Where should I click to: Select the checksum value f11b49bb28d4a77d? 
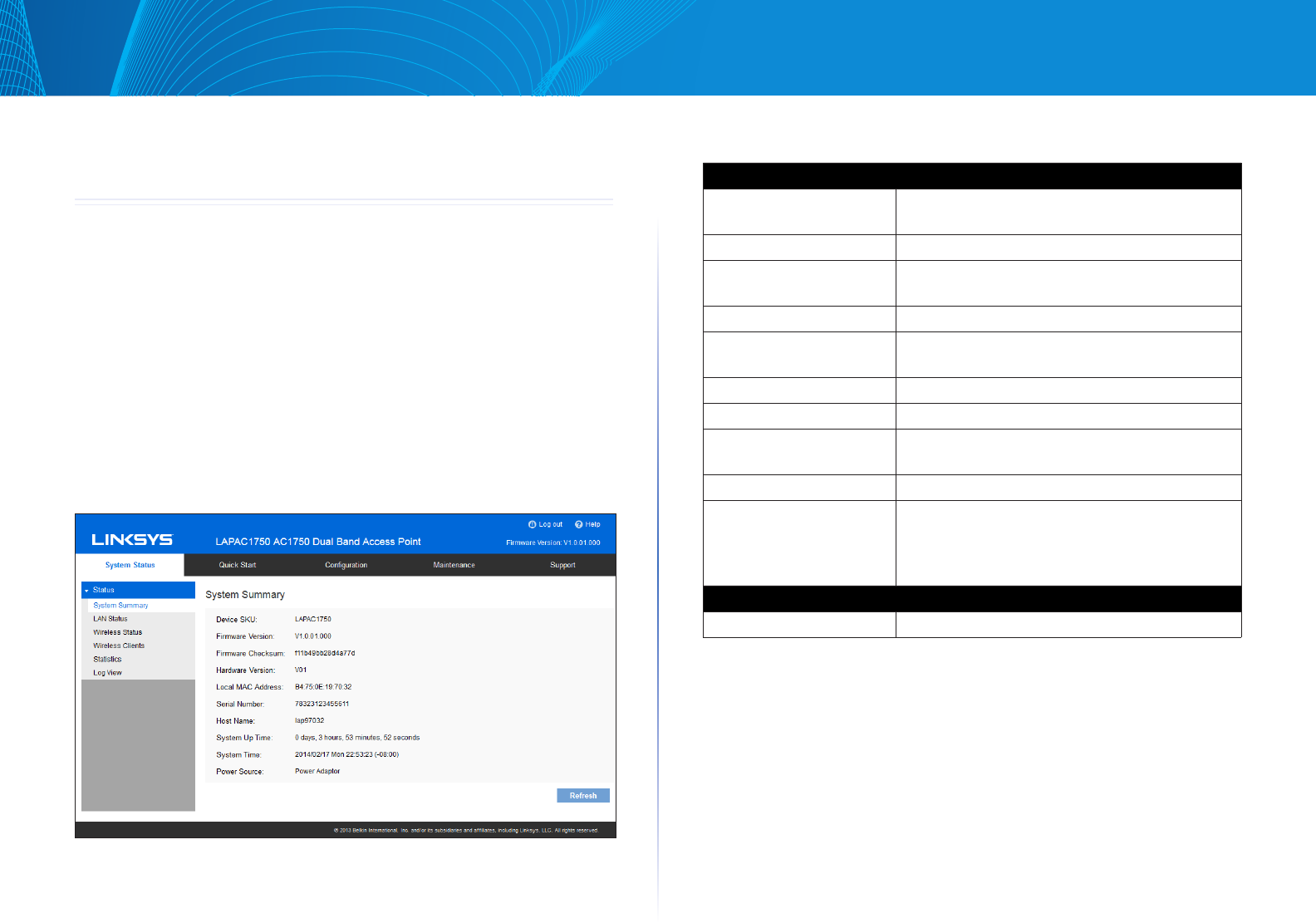[x=325, y=654]
